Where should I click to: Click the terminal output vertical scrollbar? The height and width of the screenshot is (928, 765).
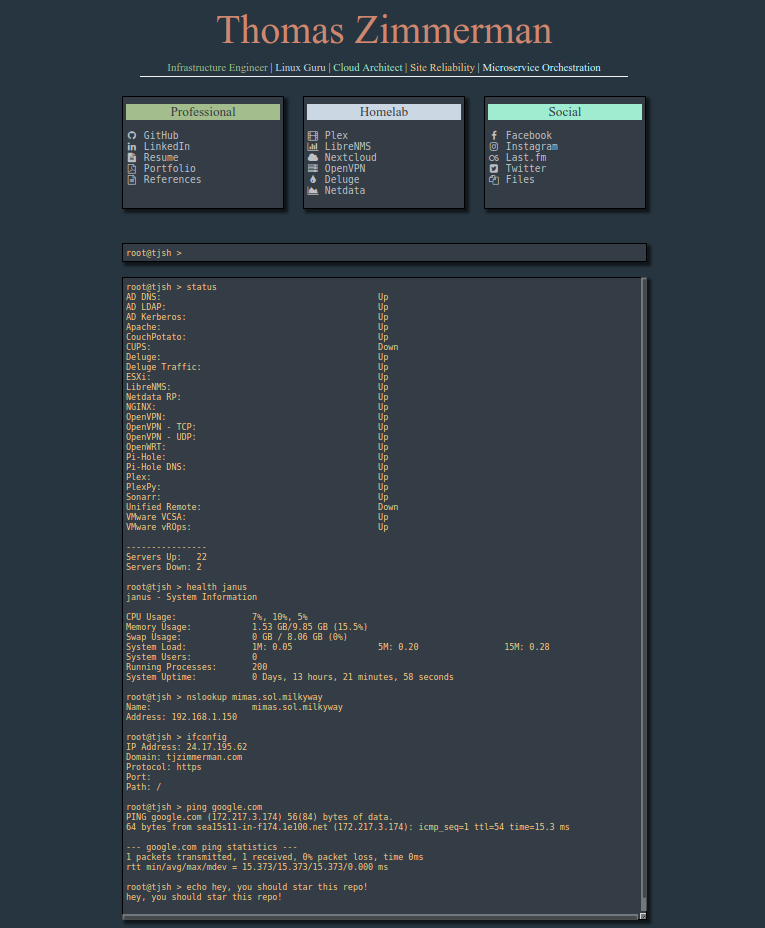coord(644,595)
